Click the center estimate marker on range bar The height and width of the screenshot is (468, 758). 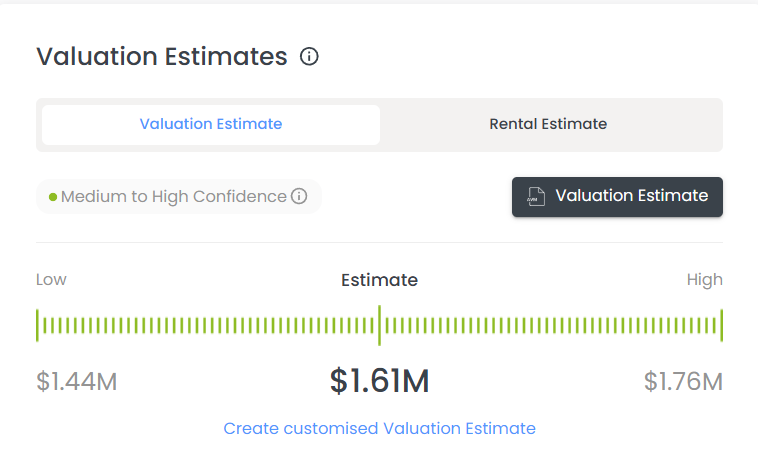pos(379,325)
